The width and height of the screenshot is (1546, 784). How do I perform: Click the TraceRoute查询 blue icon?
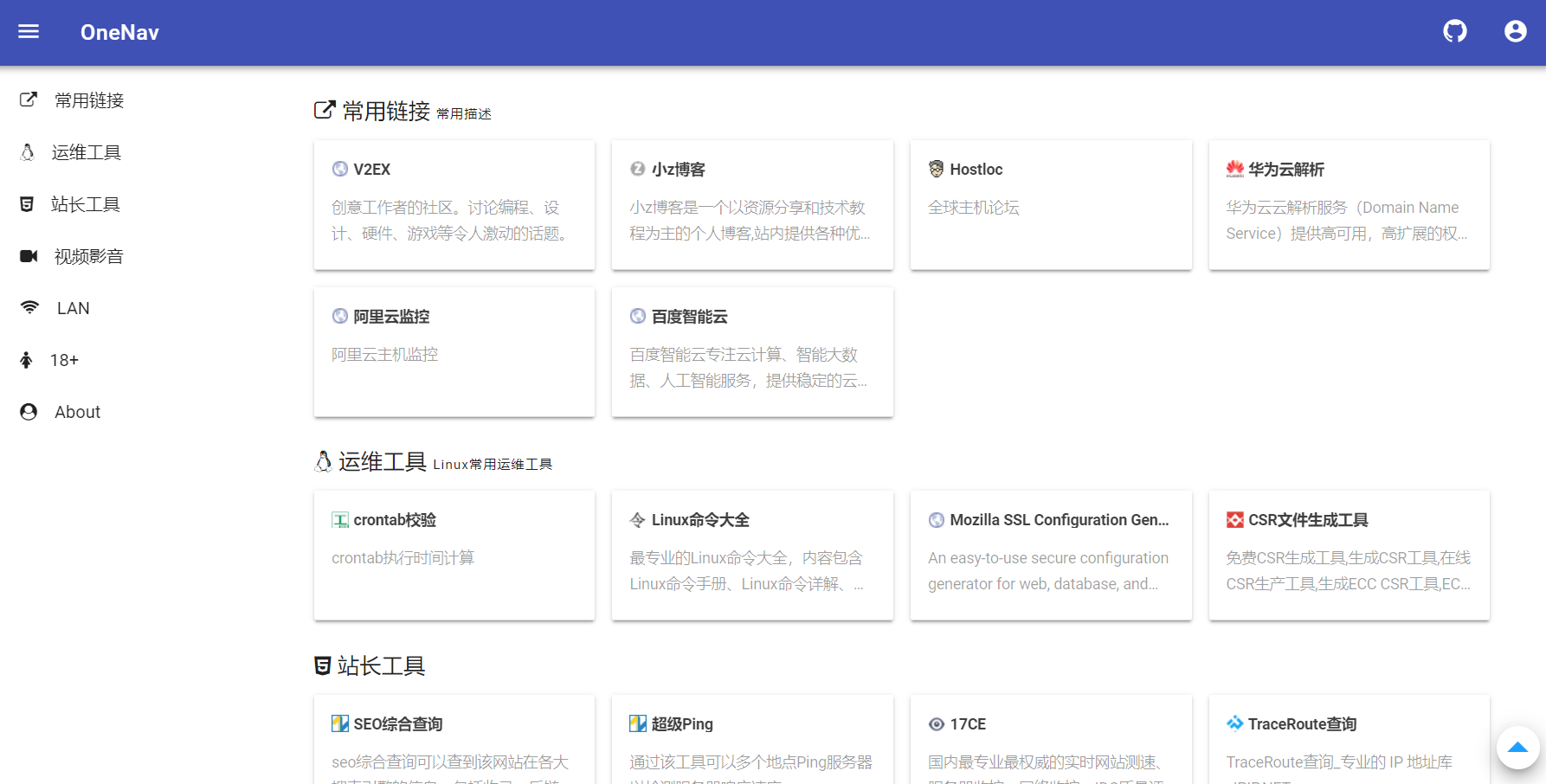(x=1234, y=723)
